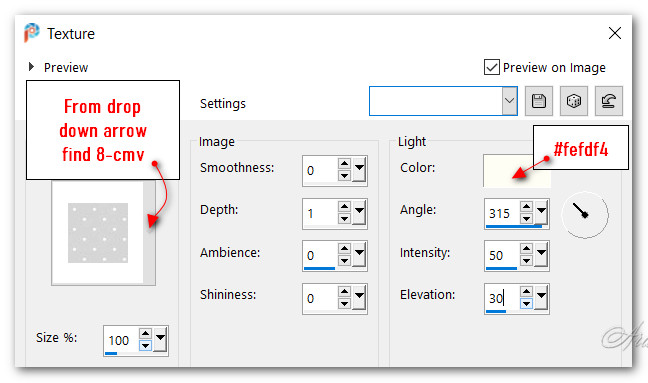
Task: Open the Ambience slider dropdown arrow
Action: pos(359,254)
